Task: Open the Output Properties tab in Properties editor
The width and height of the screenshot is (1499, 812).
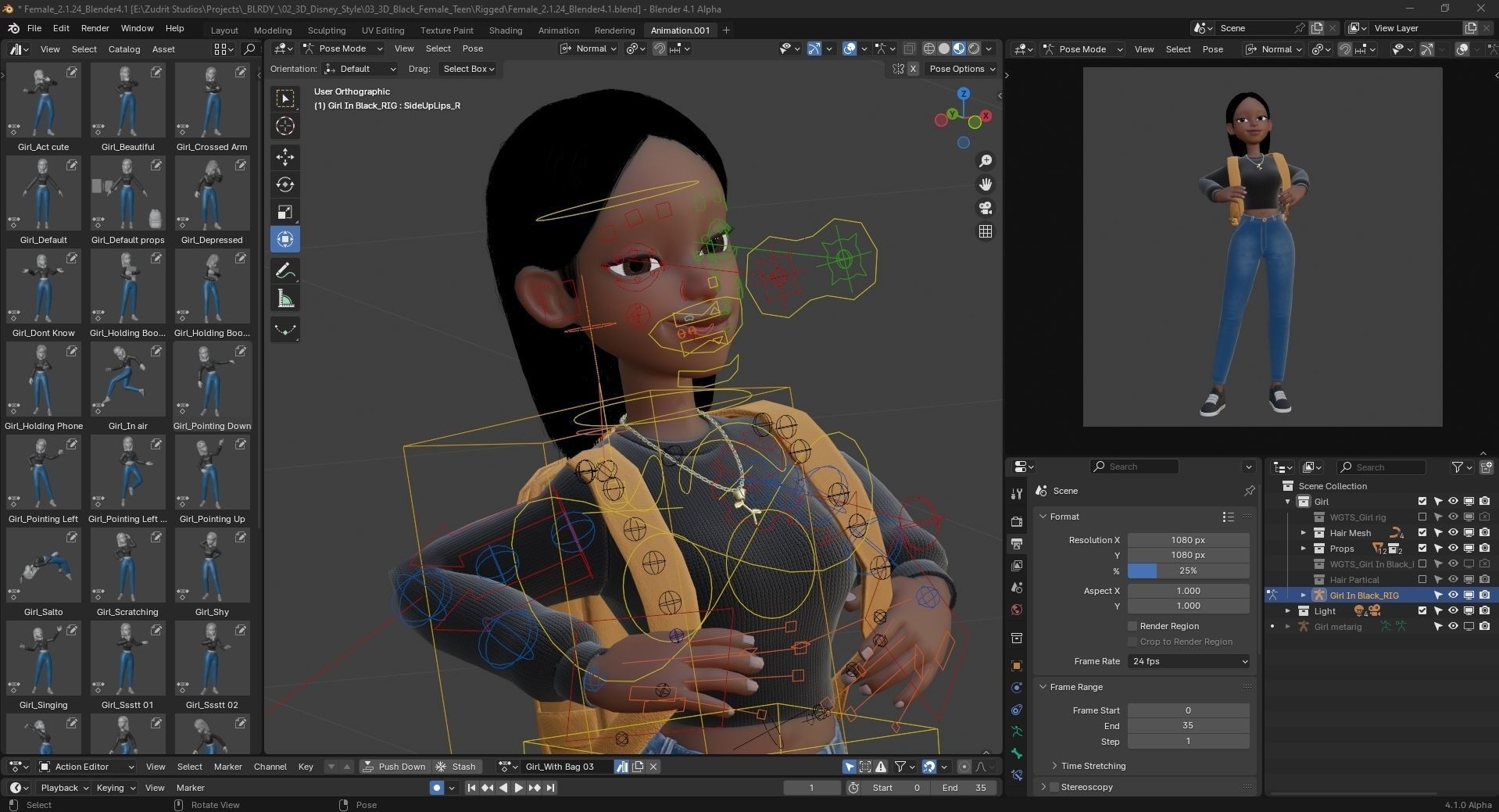Action: coord(1016,543)
